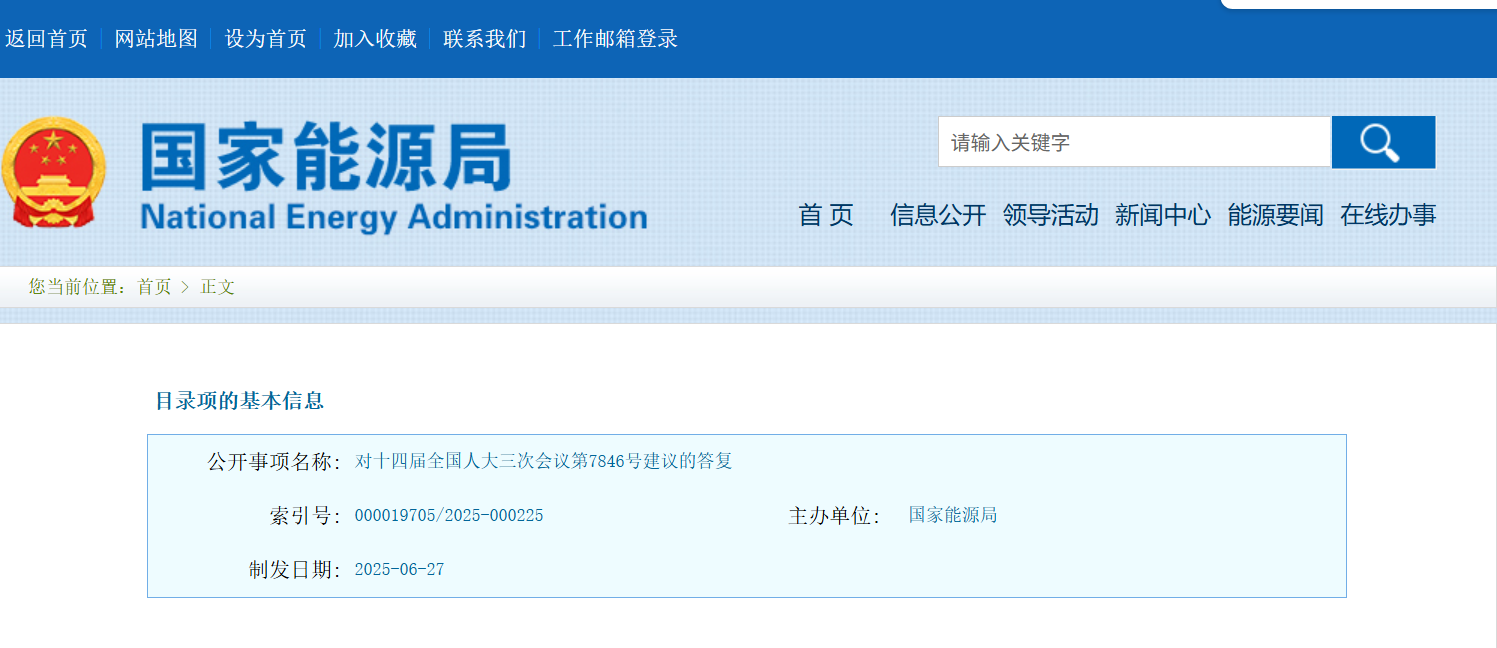Image resolution: width=1497 pixels, height=648 pixels.
Task: Go to 工作邮箱登录 mail login
Action: pos(615,39)
